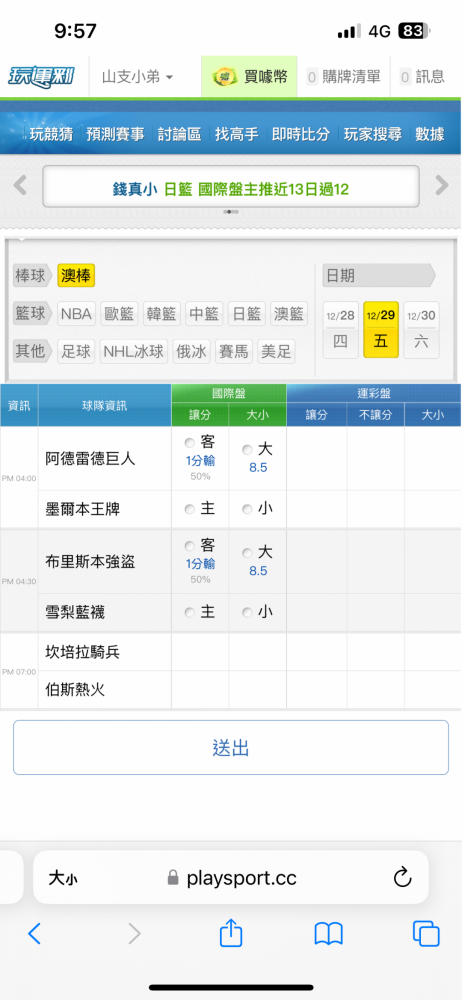462x1000 pixels.
Task: Show previous banner with left arrow
Action: [20, 186]
